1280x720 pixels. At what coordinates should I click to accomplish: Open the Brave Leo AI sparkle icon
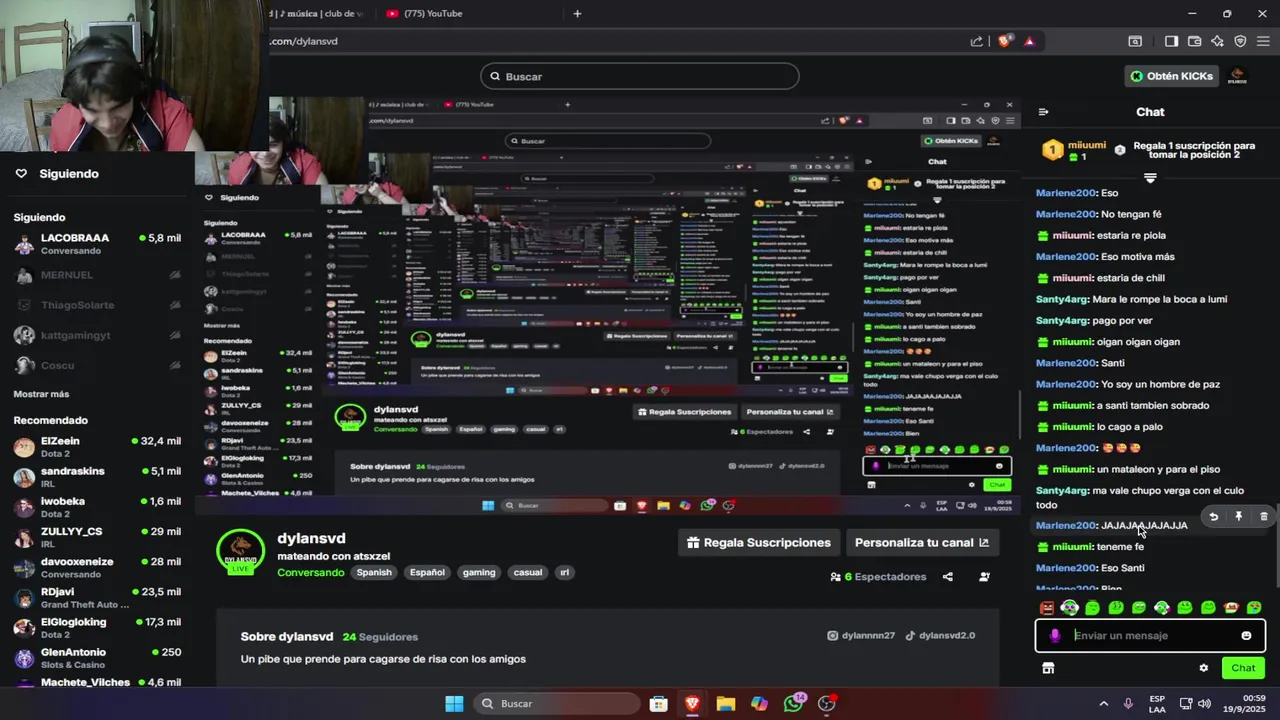tap(1217, 41)
